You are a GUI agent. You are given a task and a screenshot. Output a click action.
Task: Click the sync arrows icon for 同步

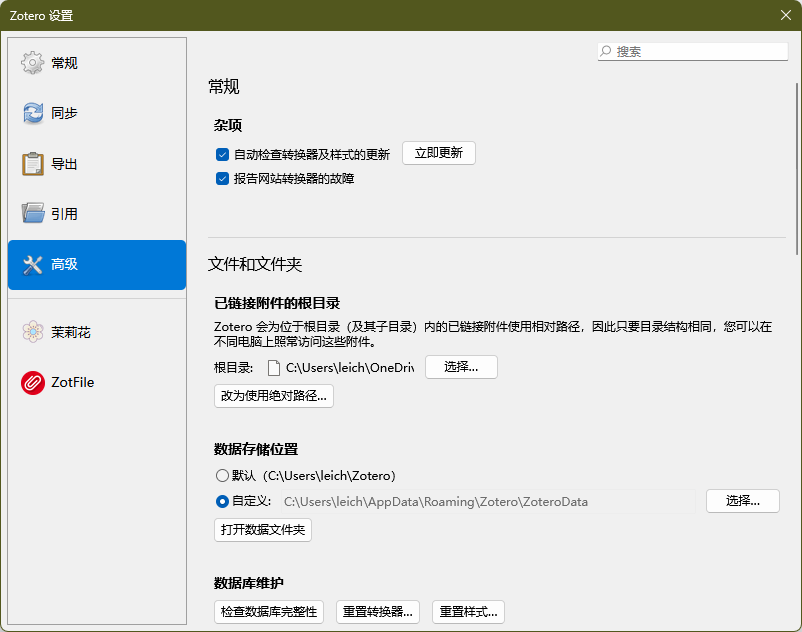(x=33, y=113)
